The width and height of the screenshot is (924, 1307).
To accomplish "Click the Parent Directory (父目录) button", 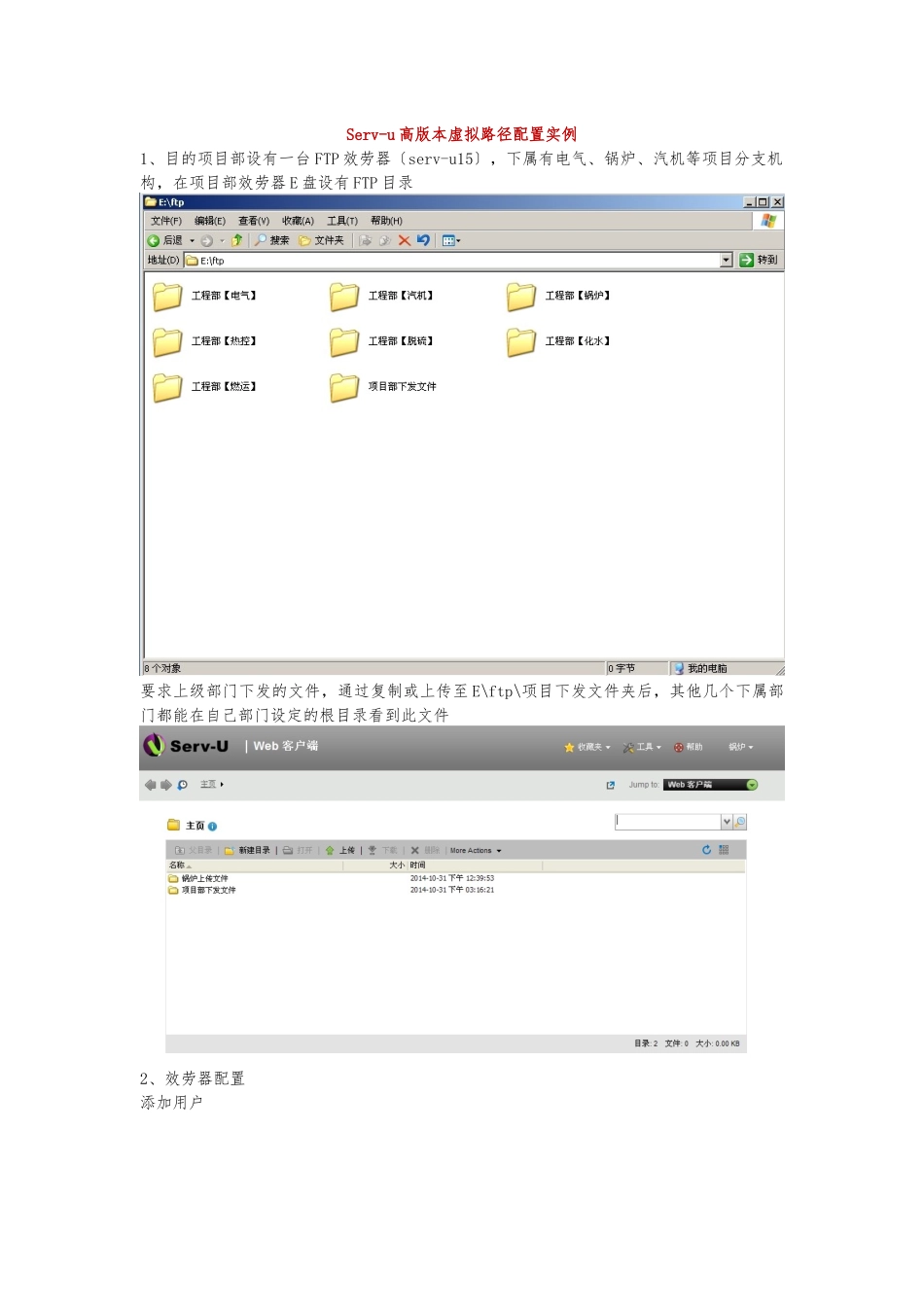I will click(x=193, y=850).
